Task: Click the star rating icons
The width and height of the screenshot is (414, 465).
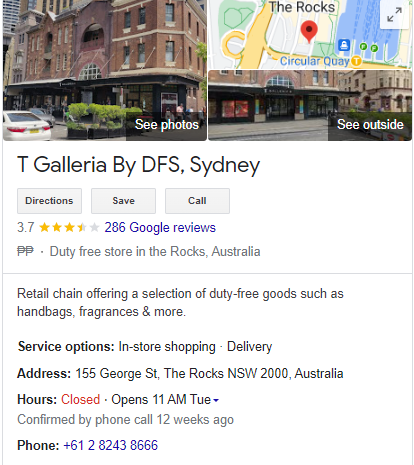Action: (x=69, y=228)
